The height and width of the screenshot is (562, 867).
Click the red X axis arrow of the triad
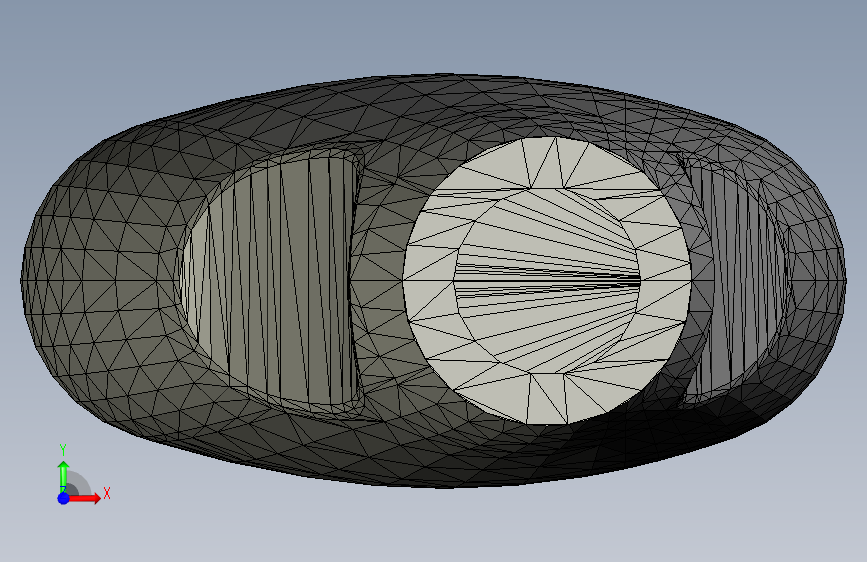coord(85,498)
